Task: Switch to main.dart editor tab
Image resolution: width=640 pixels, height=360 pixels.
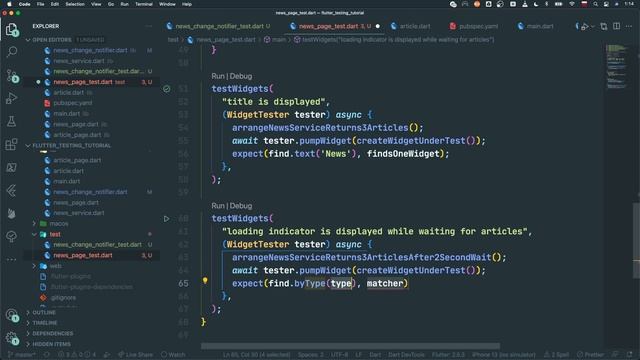Action: coord(536,26)
